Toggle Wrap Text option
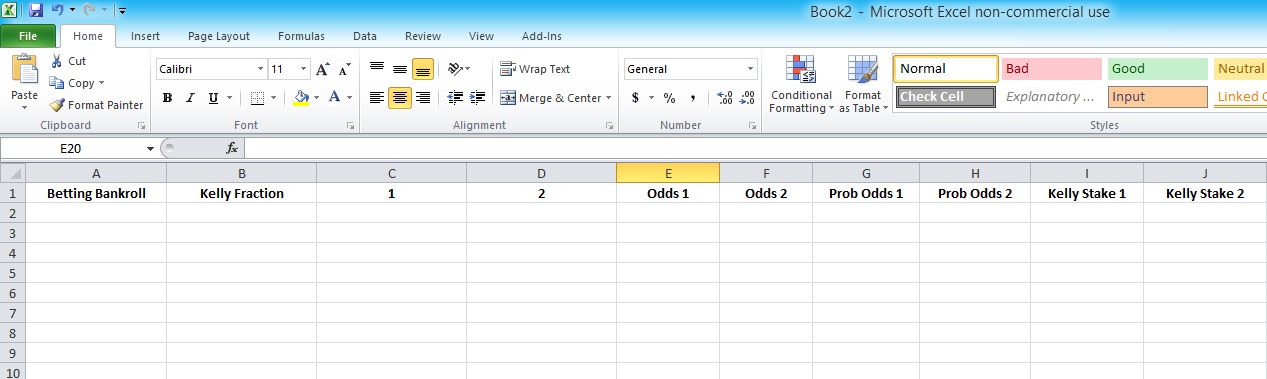This screenshot has height=379, width=1267. click(x=535, y=69)
